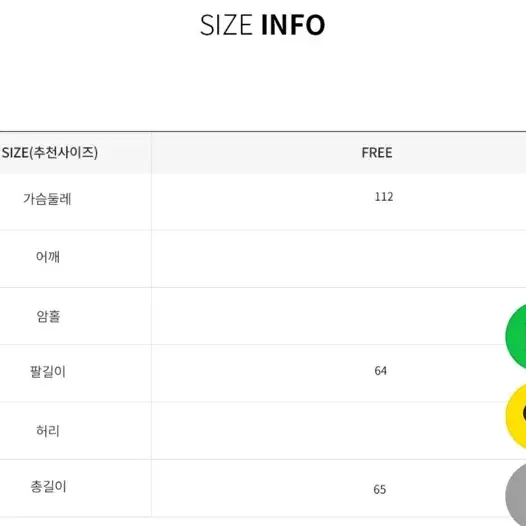
Task: Click the 총길이 row label
Action: click(48, 486)
